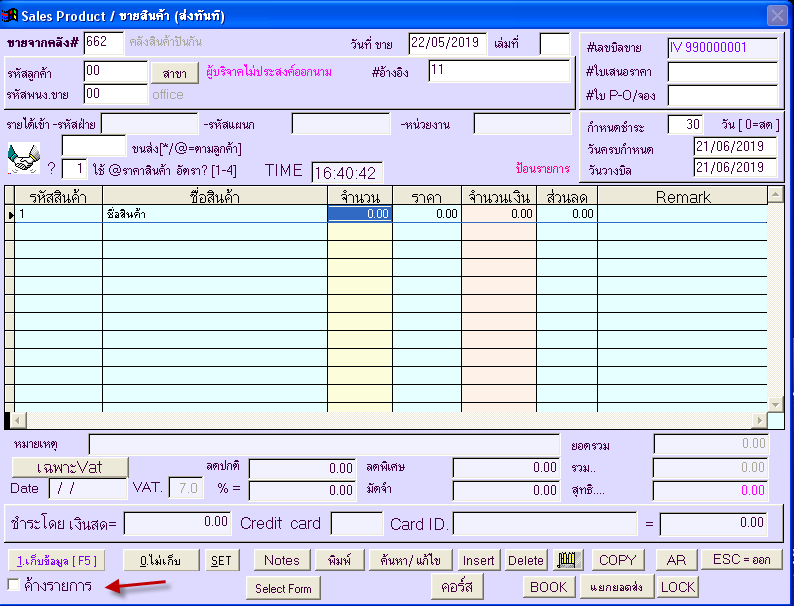Click the COPY button

[617, 560]
